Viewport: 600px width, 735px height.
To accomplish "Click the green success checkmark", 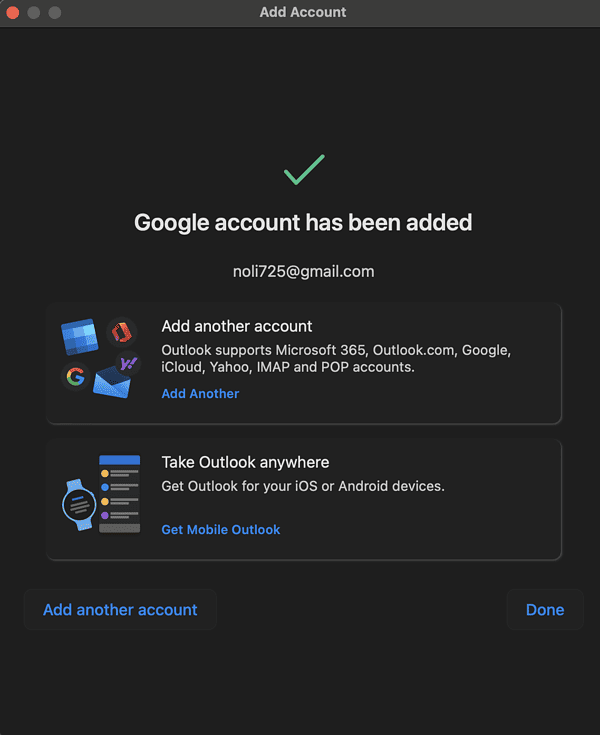I will 303,170.
